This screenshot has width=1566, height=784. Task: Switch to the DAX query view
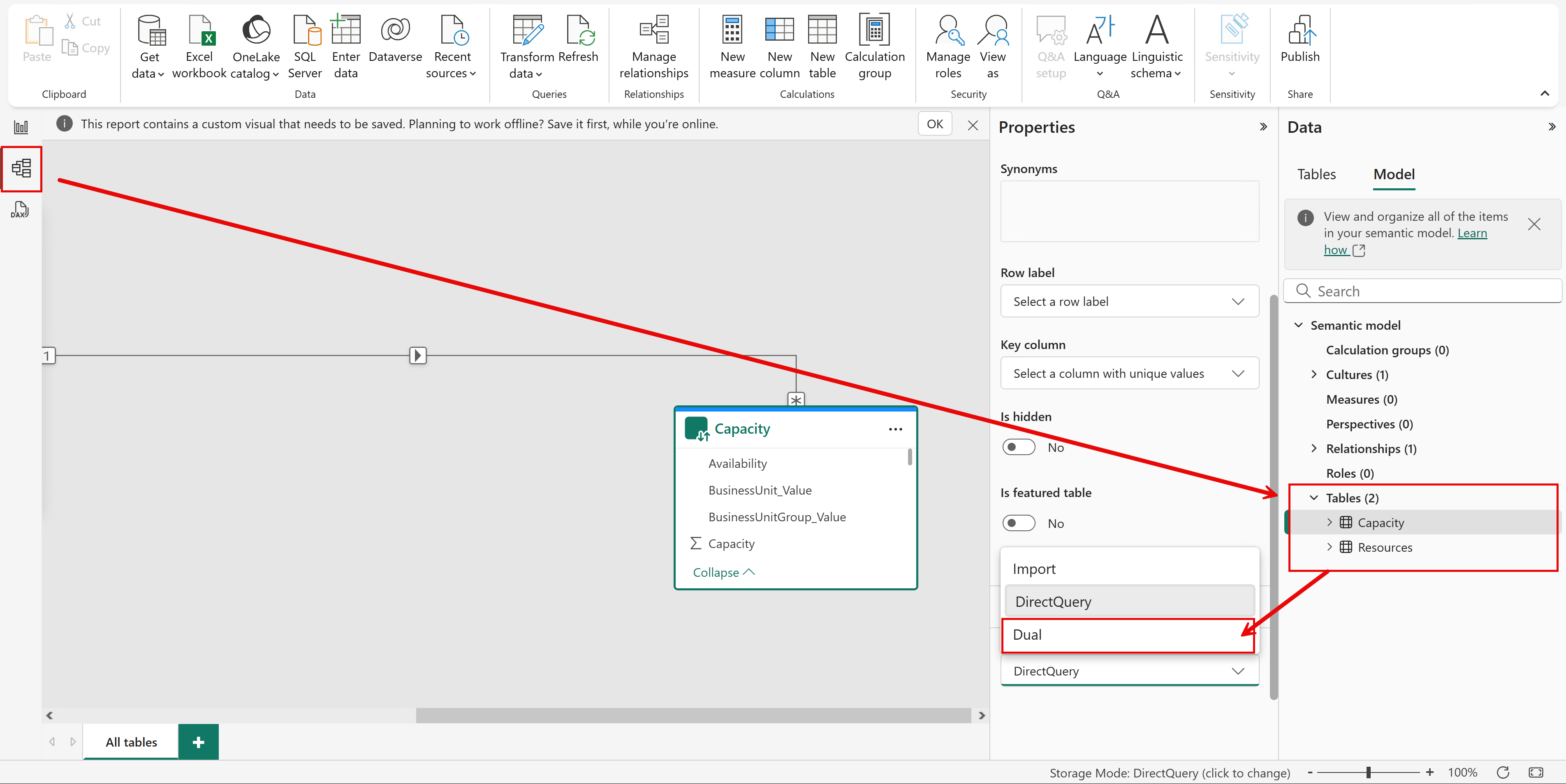coord(20,209)
